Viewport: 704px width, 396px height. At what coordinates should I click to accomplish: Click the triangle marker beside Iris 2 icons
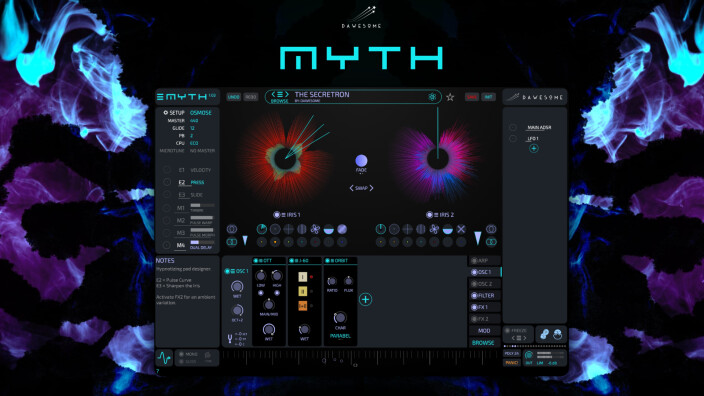478,238
